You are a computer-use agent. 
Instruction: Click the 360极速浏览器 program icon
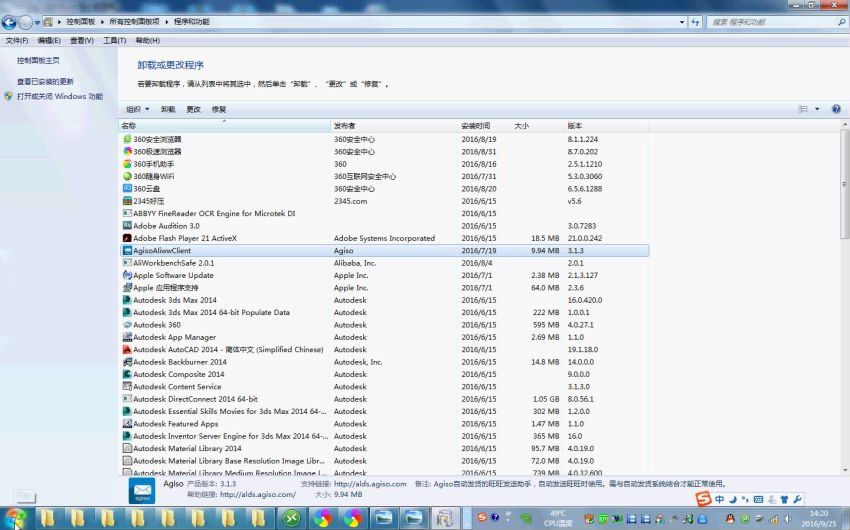[x=127, y=152]
